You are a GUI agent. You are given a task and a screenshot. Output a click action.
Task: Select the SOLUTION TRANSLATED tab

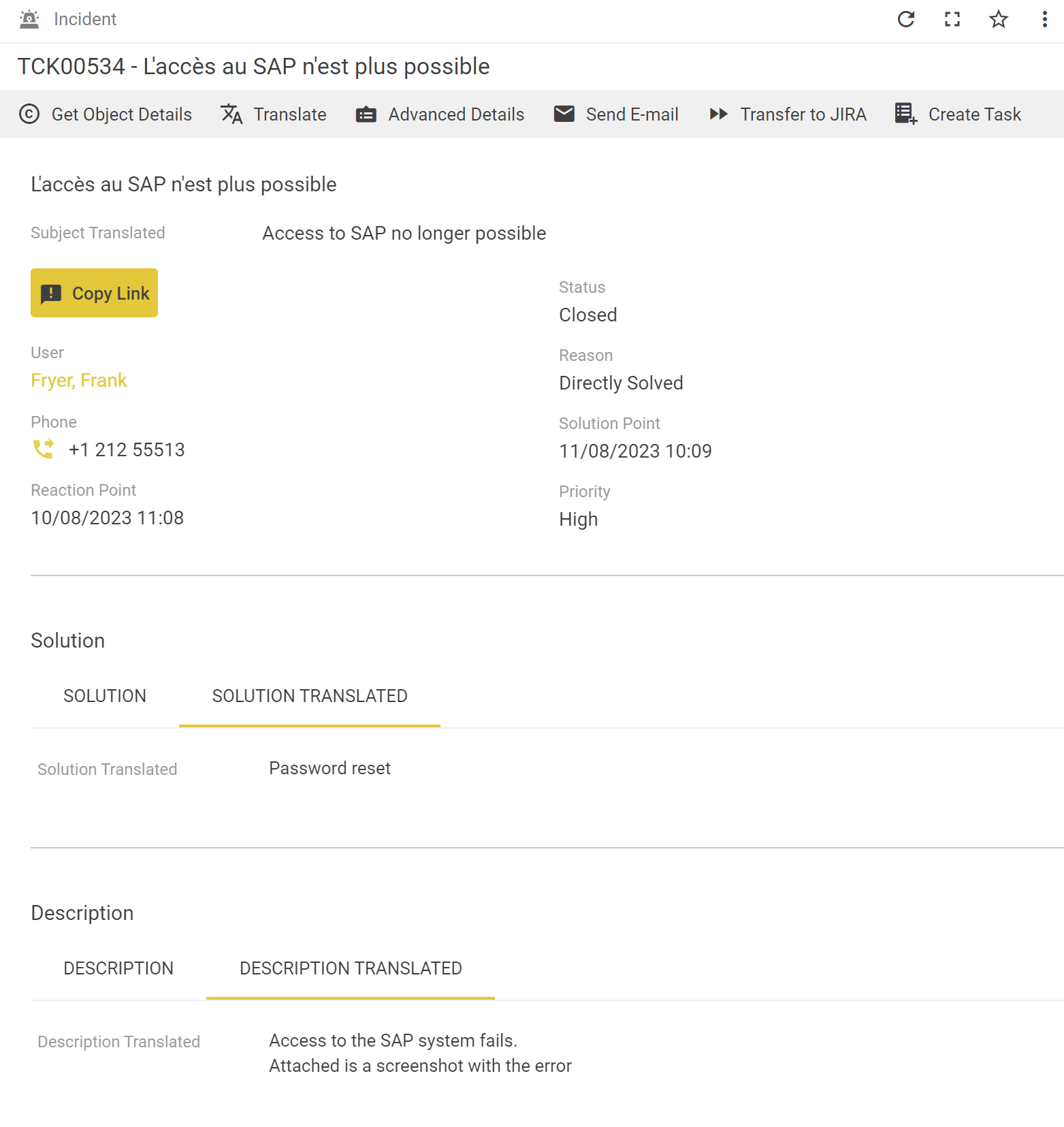[x=310, y=696]
